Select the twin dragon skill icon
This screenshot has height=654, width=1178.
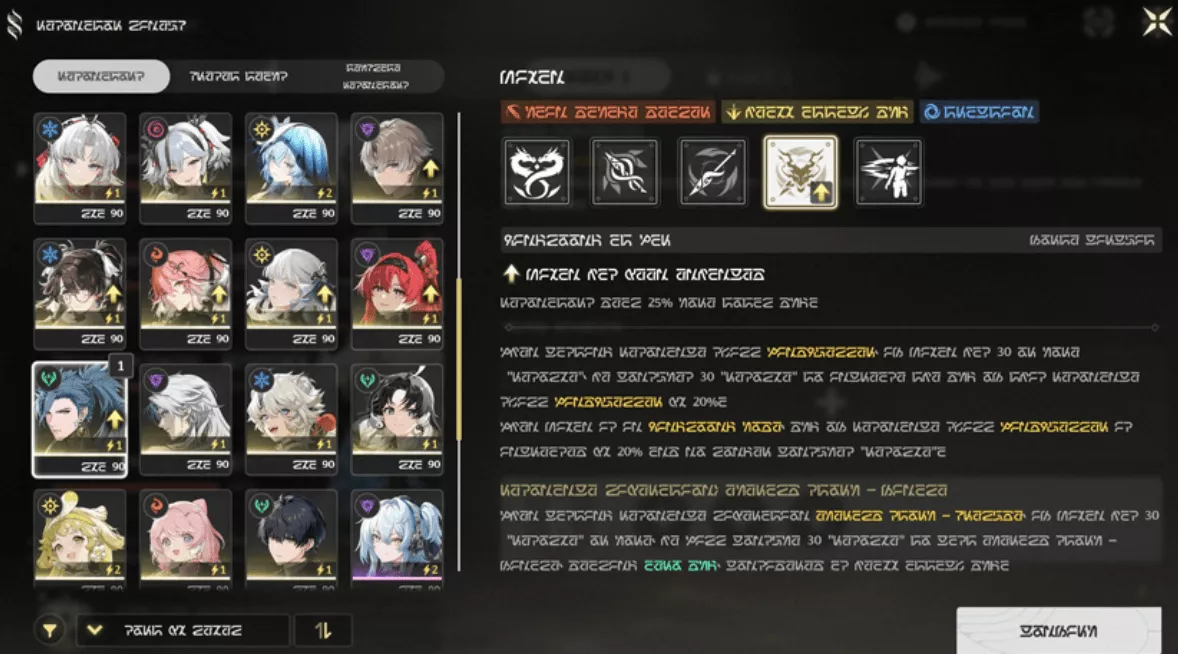(x=536, y=172)
